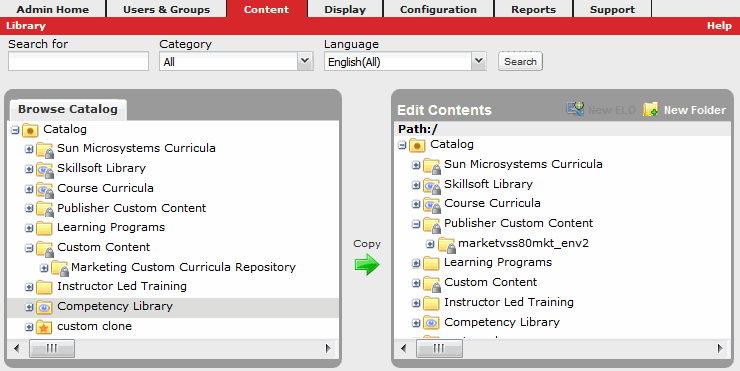Click Custom Content folder icon in Edit Contents
Screen dimensions: 740x371
[x=432, y=284]
